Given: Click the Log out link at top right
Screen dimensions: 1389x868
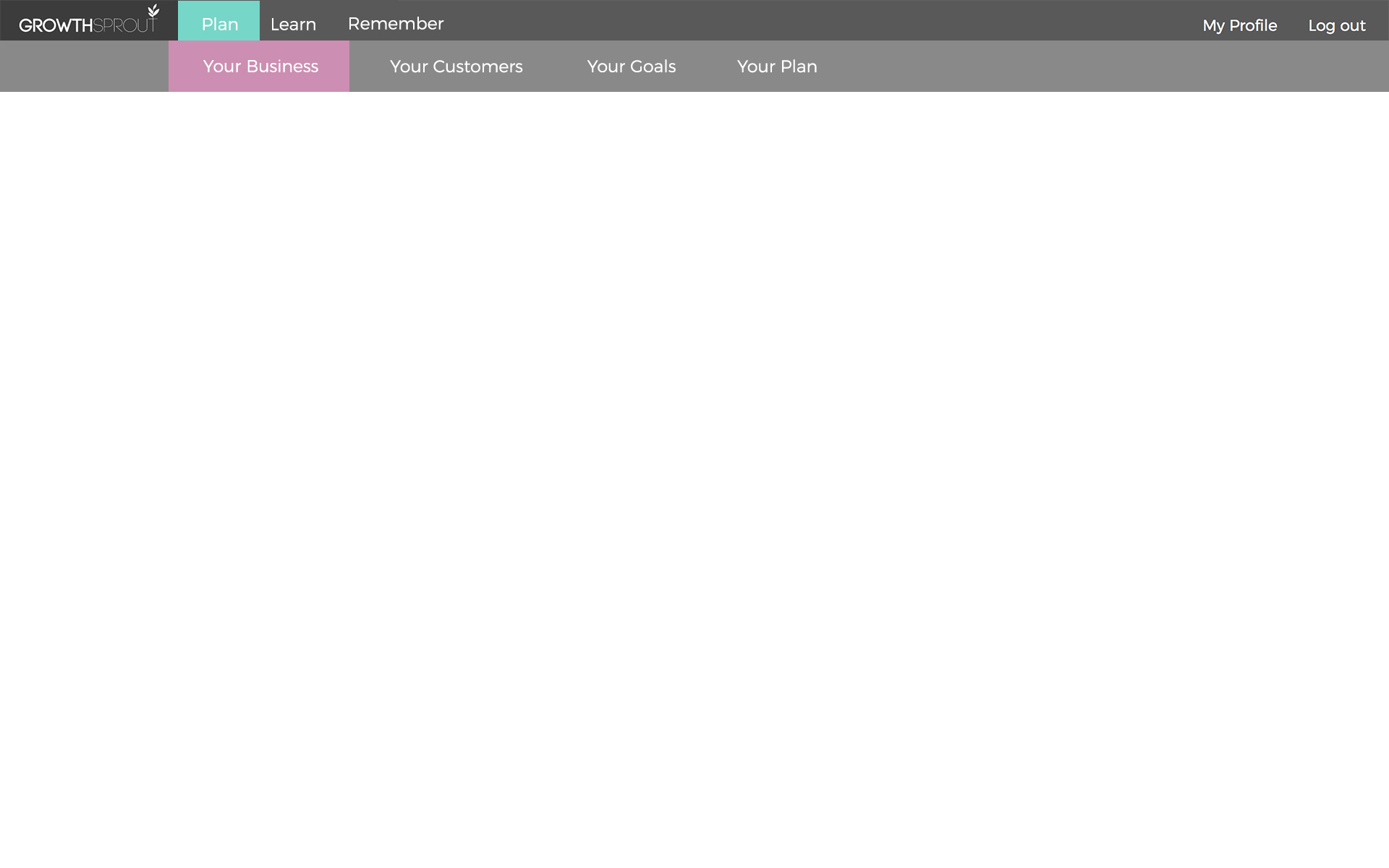Looking at the screenshot, I should pos(1336,25).
